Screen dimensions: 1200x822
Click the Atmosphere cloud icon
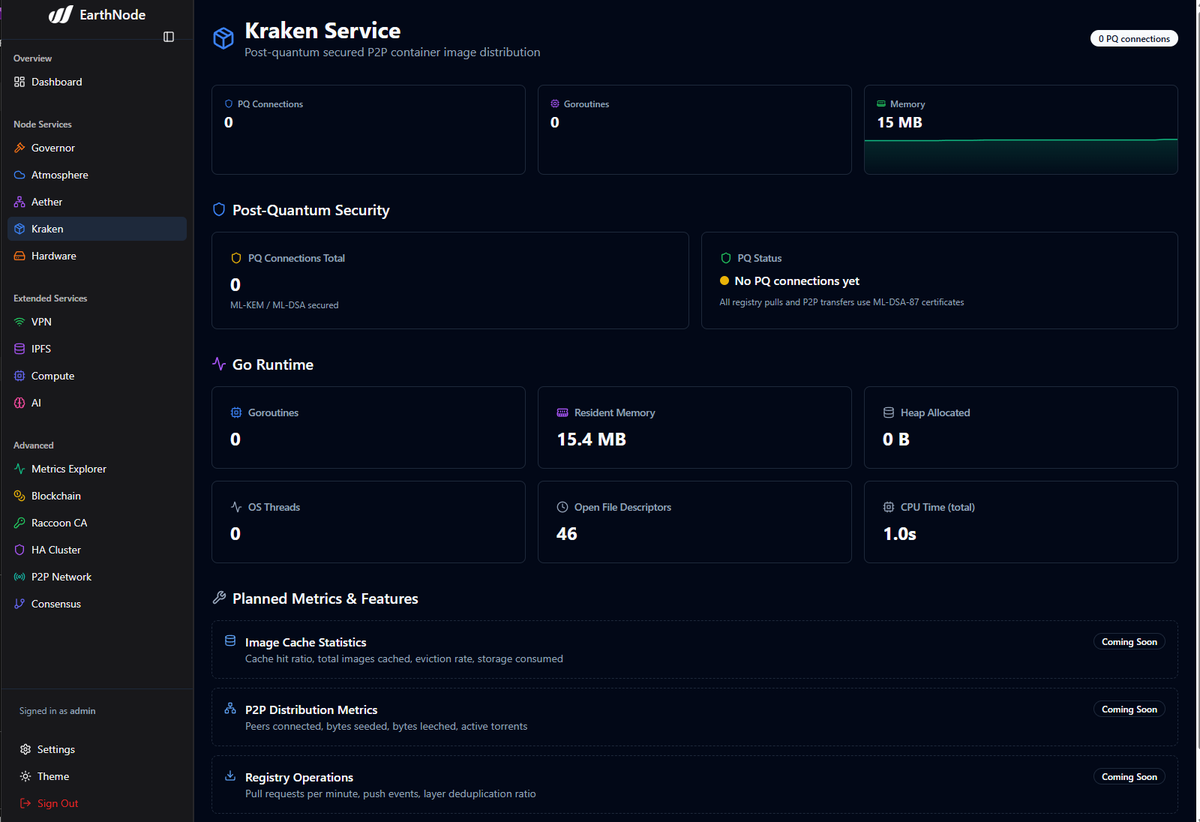tap(20, 175)
